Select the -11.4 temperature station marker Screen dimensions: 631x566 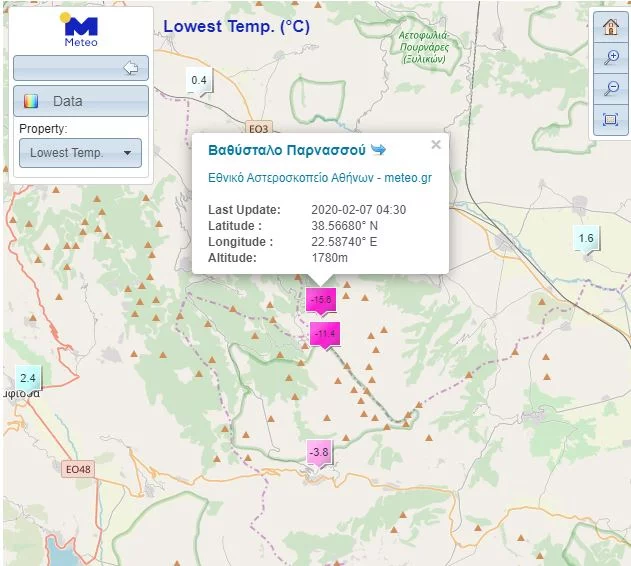pyautogui.click(x=325, y=333)
